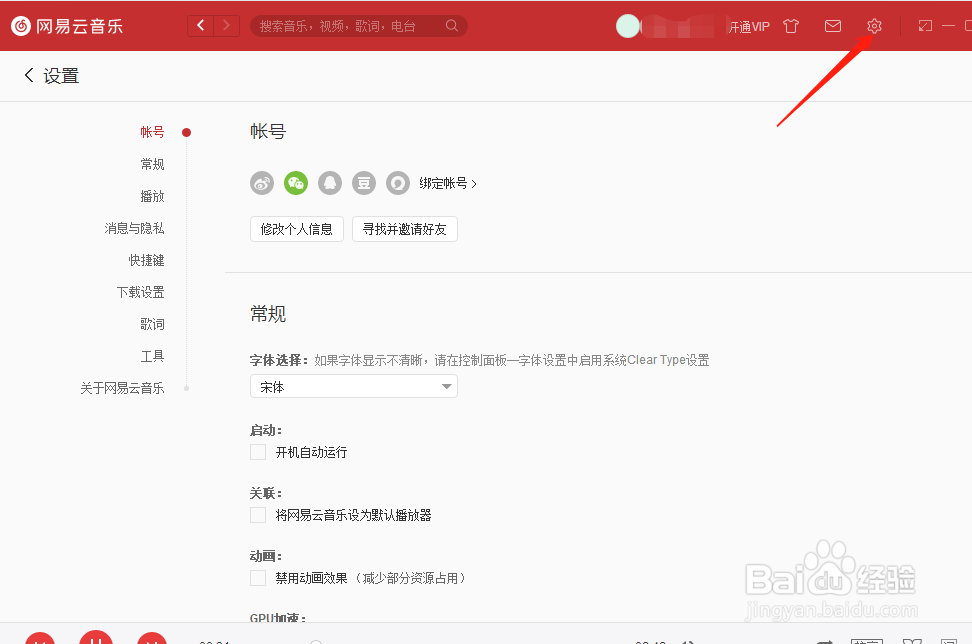Go forward with the header forward arrow
The height and width of the screenshot is (644, 972).
point(226,25)
